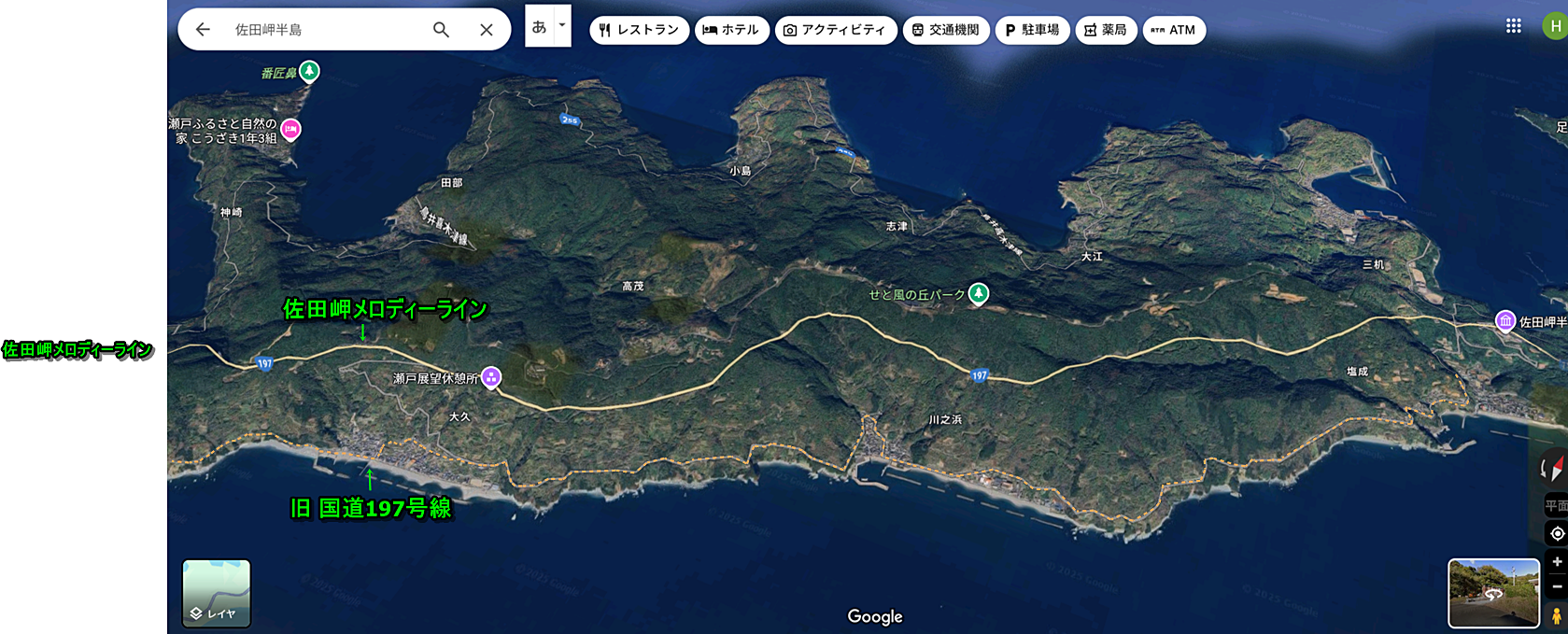Image resolution: width=1568 pixels, height=634 pixels.
Task: Expand the input method dropdown arrow
Action: point(562,26)
